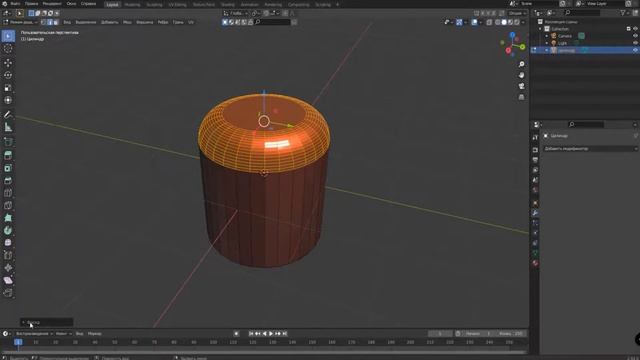Select the 3D Cursor tool
This screenshot has height=360, width=640.
(x=8, y=49)
